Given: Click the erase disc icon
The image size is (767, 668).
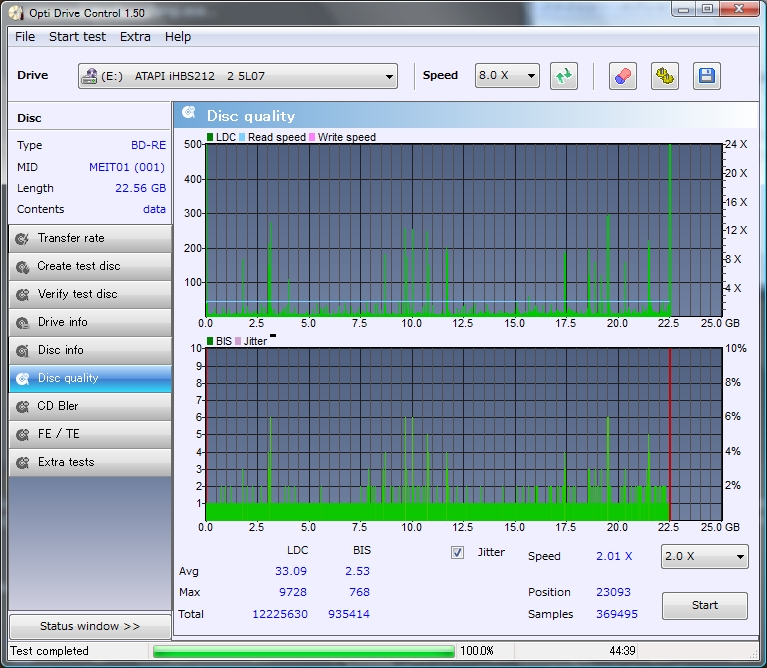Looking at the screenshot, I should [x=622, y=76].
